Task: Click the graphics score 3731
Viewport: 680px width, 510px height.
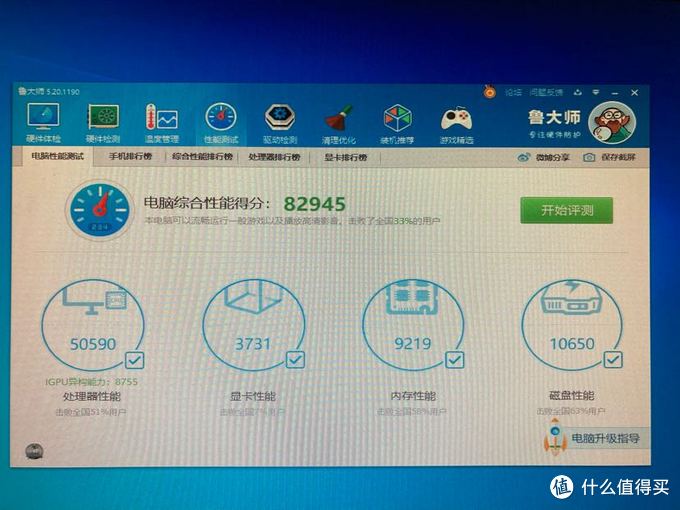Action: point(253,344)
